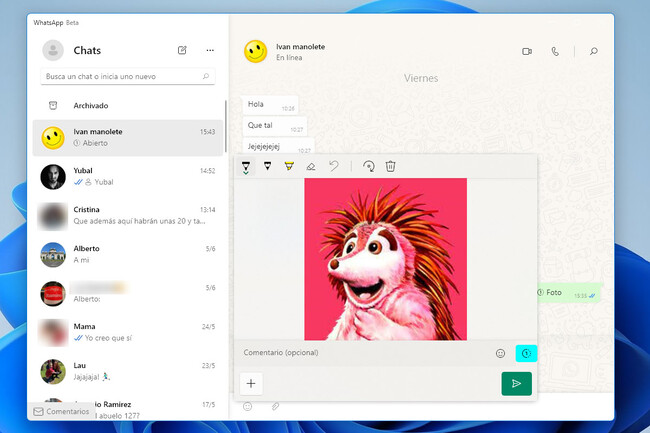Click your profile avatar next to Chats
This screenshot has width=650, height=433.
click(53, 50)
